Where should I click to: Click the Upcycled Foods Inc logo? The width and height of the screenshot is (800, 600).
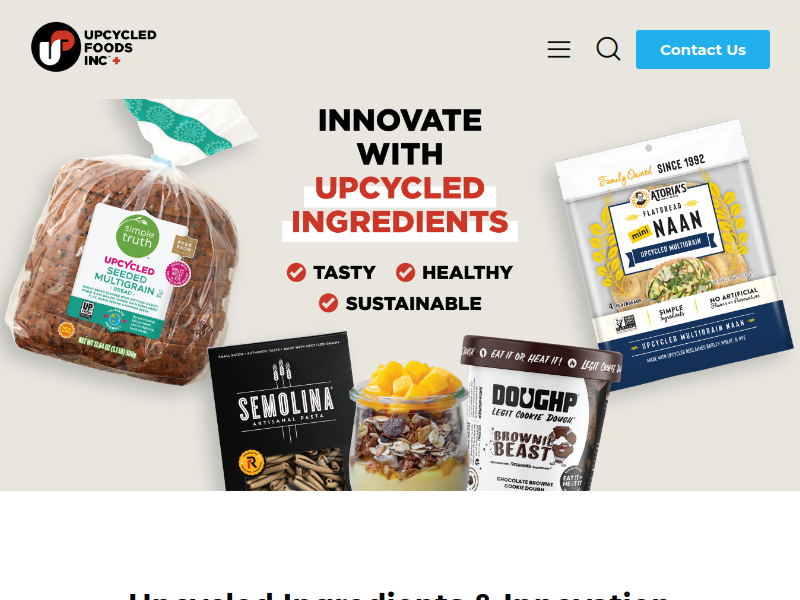click(94, 47)
